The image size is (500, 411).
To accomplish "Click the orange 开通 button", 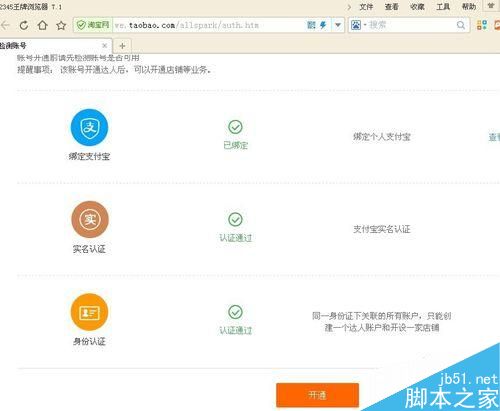I will [x=317, y=395].
